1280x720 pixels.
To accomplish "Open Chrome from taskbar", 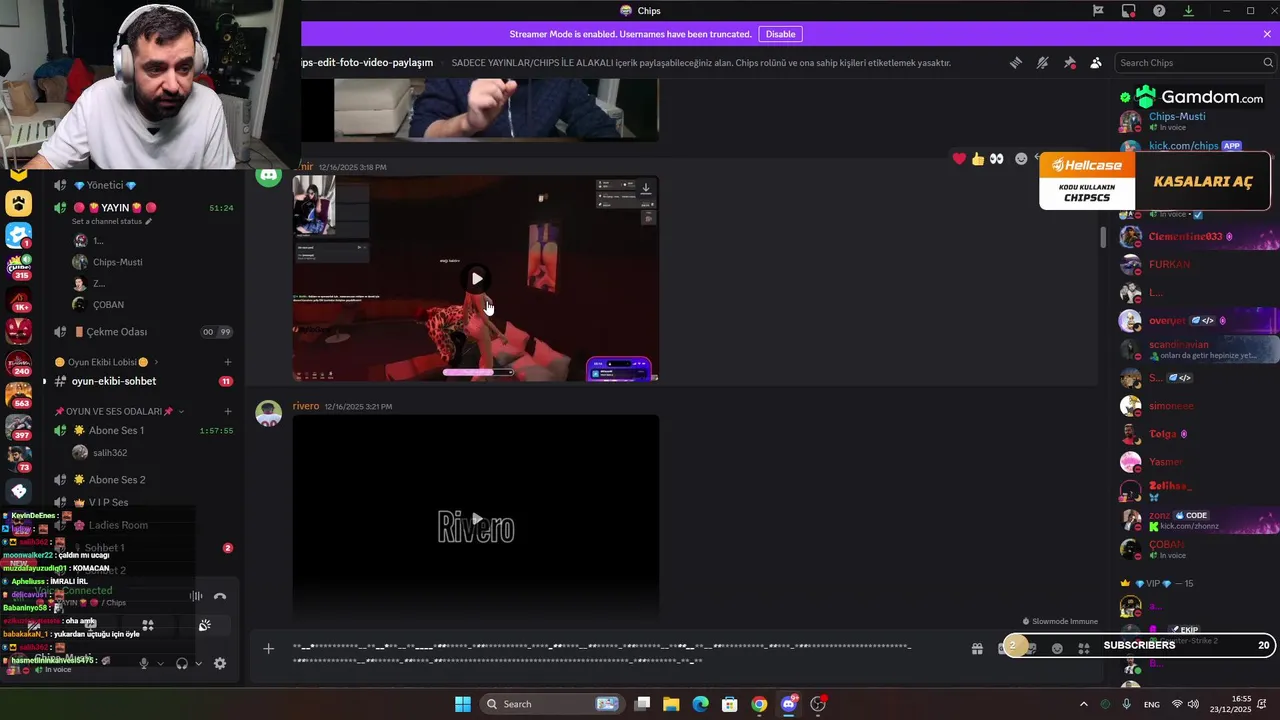I will pyautogui.click(x=759, y=704).
